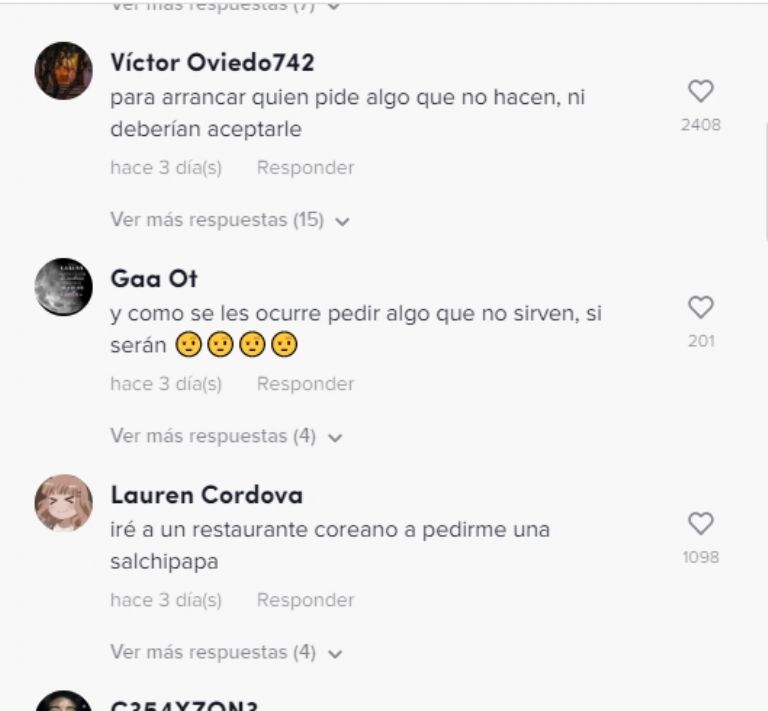Open Lauren Cordova username link
768x711 pixels.
(x=207, y=495)
